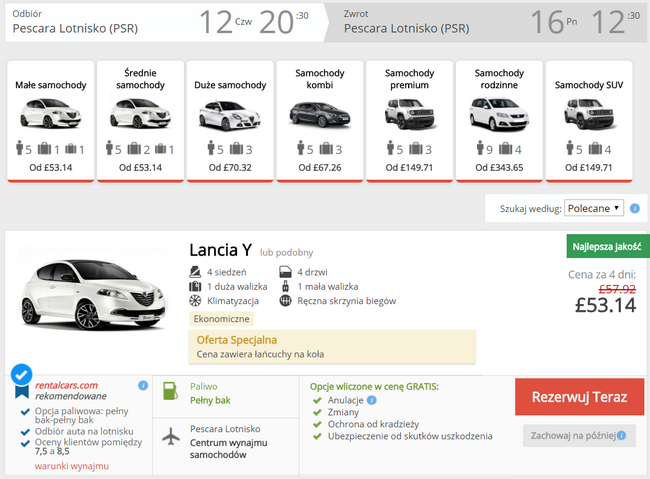Click the green fuel pump icon
650x479 pixels.
pos(170,391)
